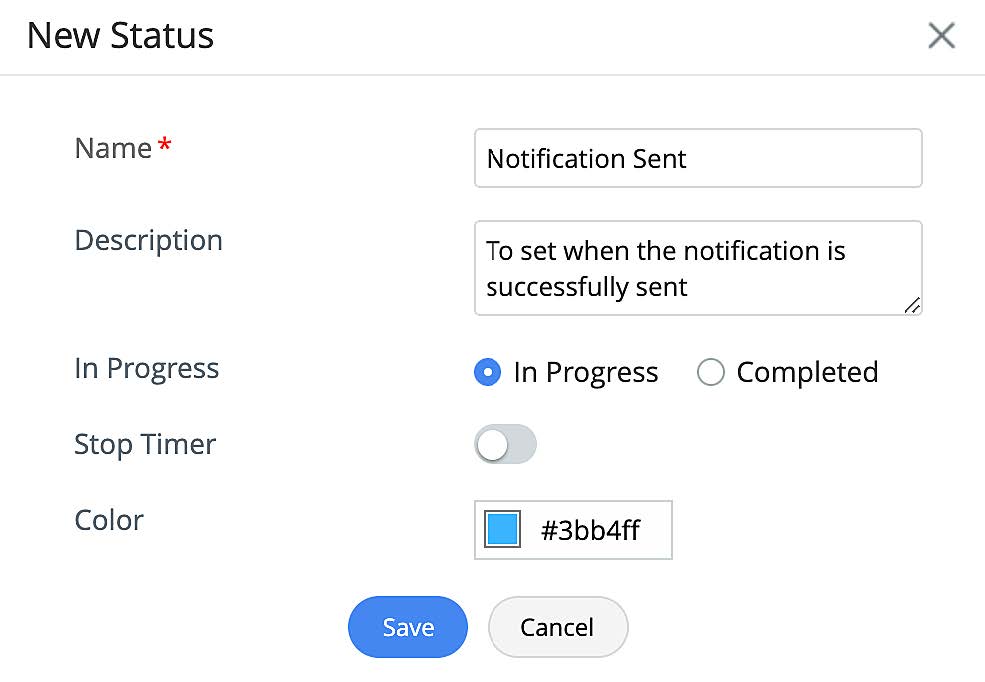Screen dimensions: 985x682
Task: Click the Stop Timer label text
Action: pos(145,444)
